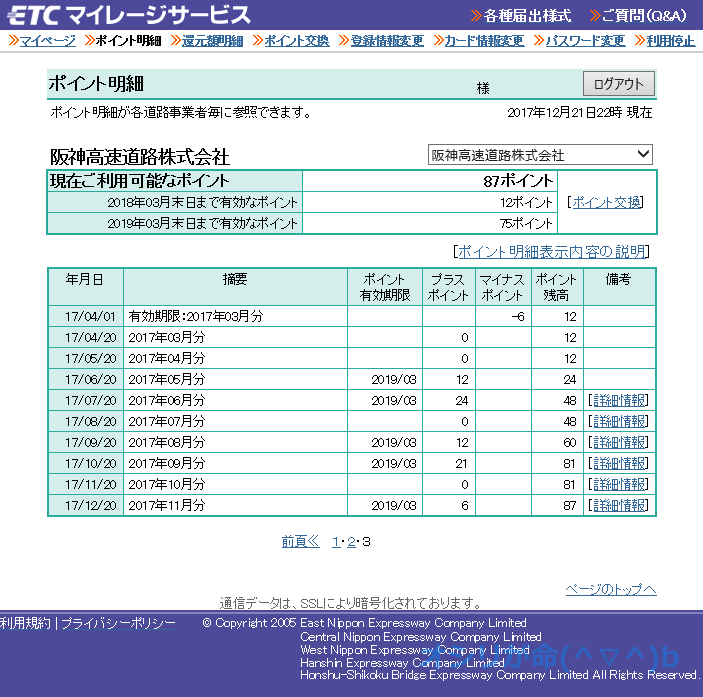This screenshot has height=697, width=703.
Task: Go to page 1 of results
Action: coord(335,542)
